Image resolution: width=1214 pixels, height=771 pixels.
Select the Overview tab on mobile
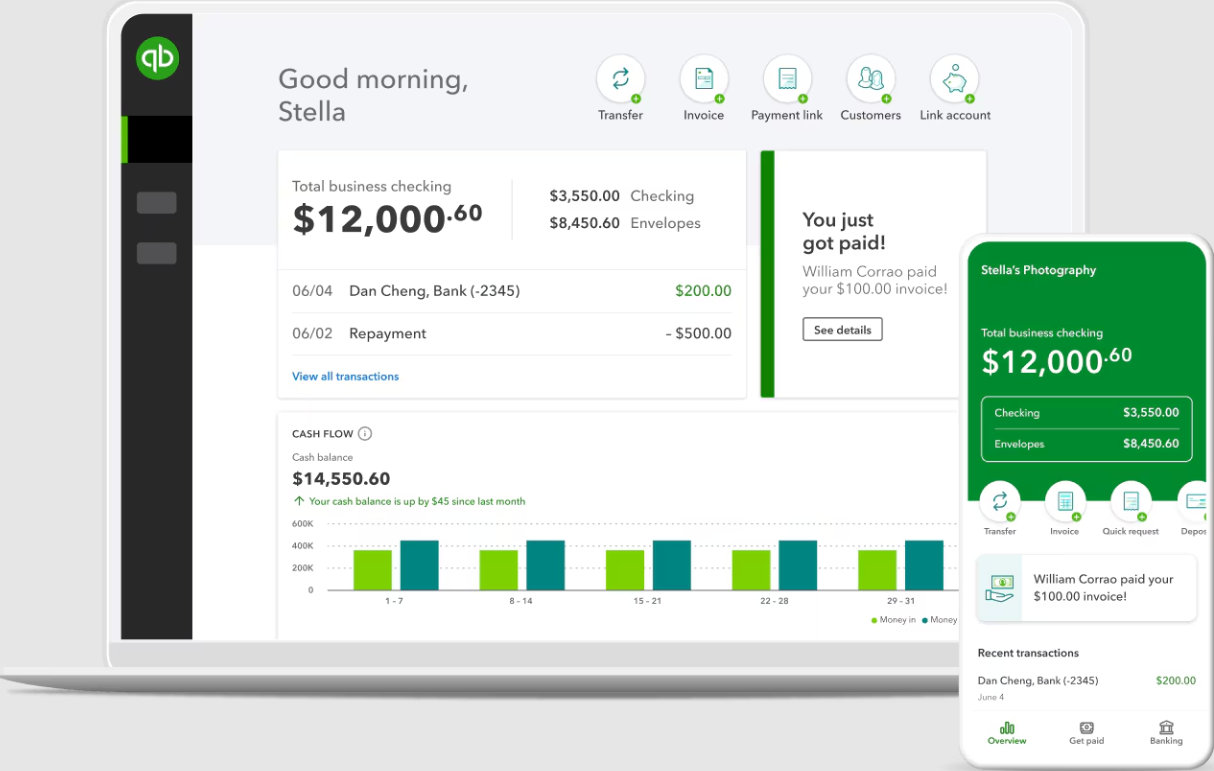click(1007, 733)
